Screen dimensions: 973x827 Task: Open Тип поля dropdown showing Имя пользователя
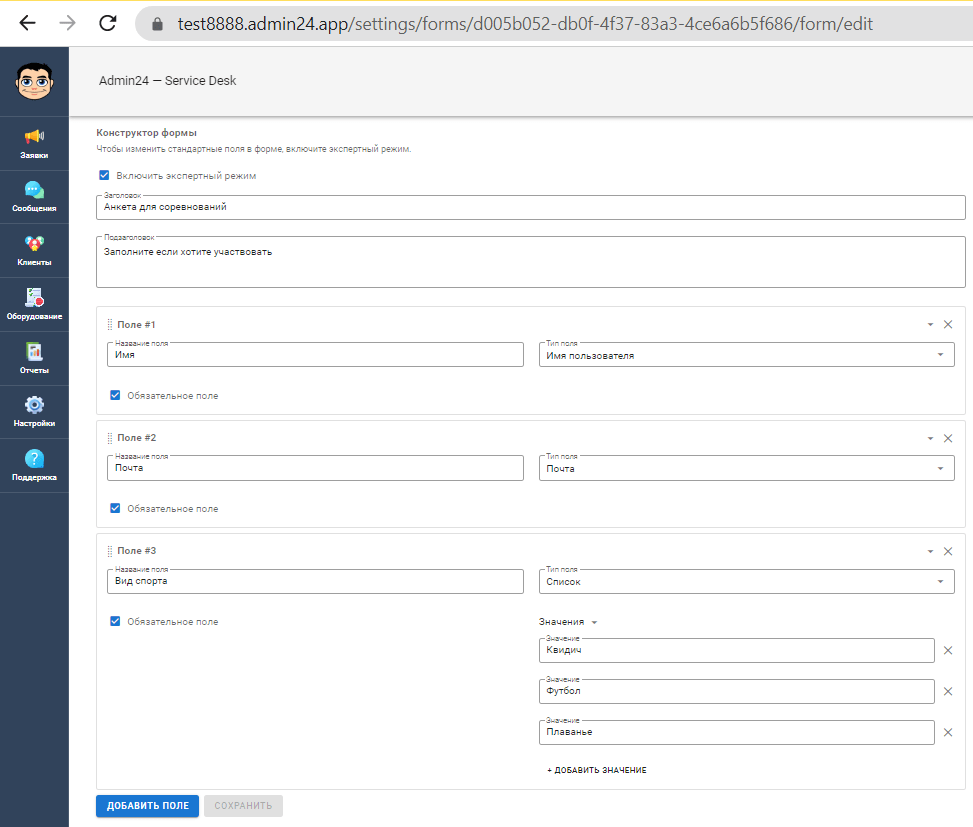click(747, 355)
